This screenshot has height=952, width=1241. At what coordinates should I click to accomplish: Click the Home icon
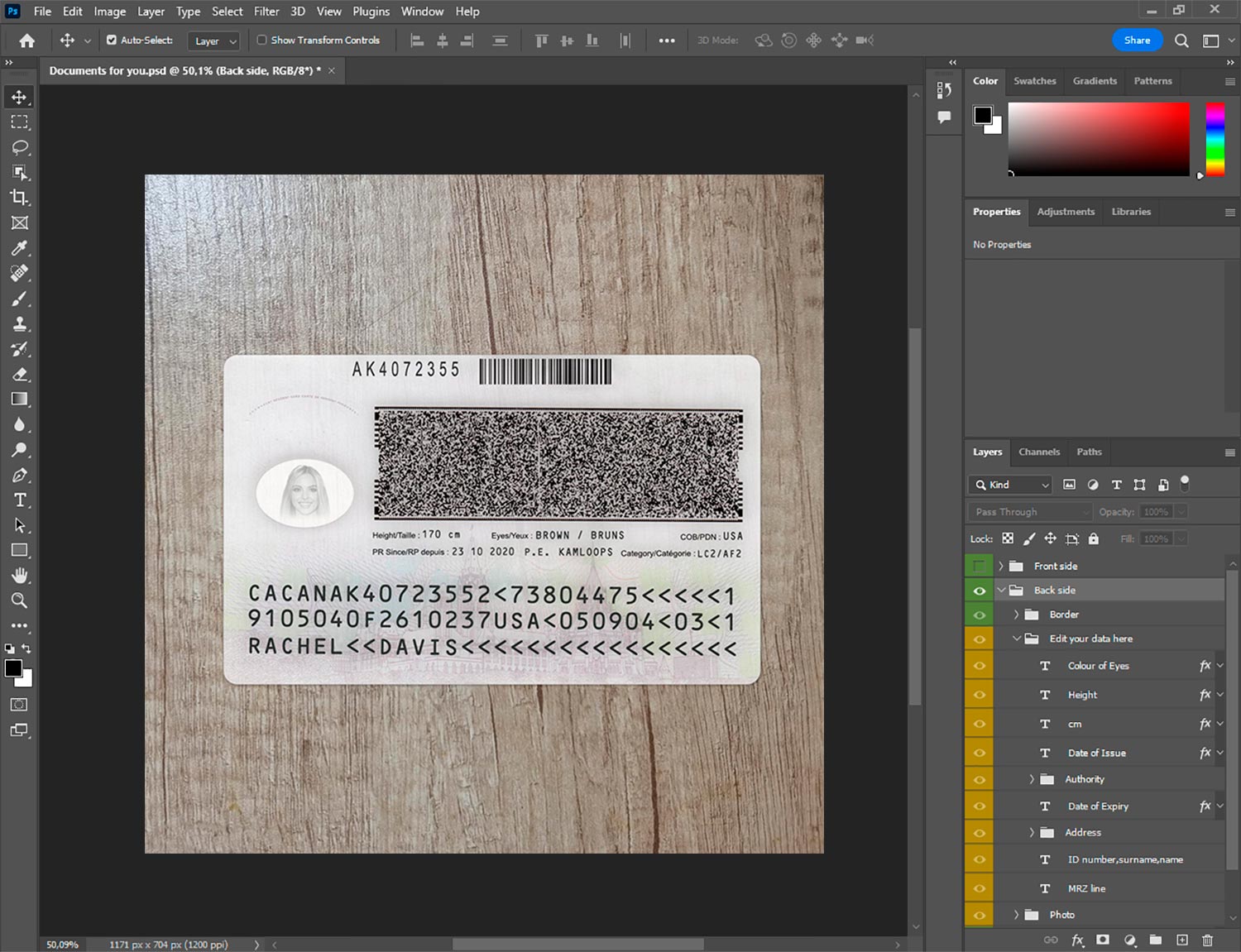point(26,41)
